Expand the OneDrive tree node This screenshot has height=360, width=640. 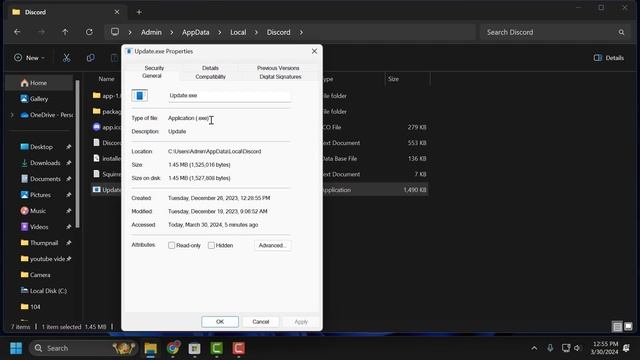click(12, 115)
